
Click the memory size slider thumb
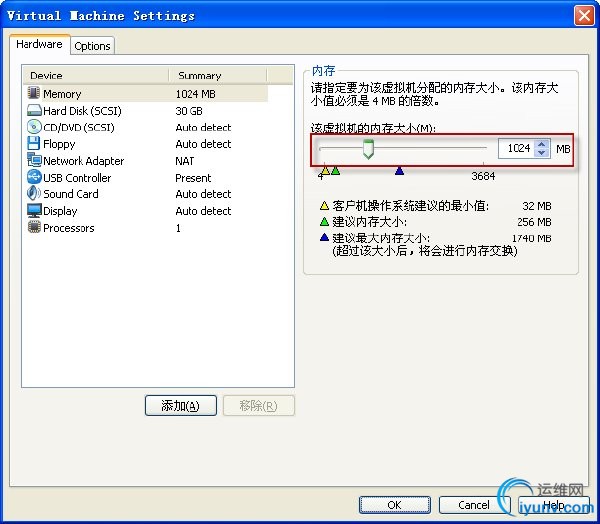tap(368, 149)
